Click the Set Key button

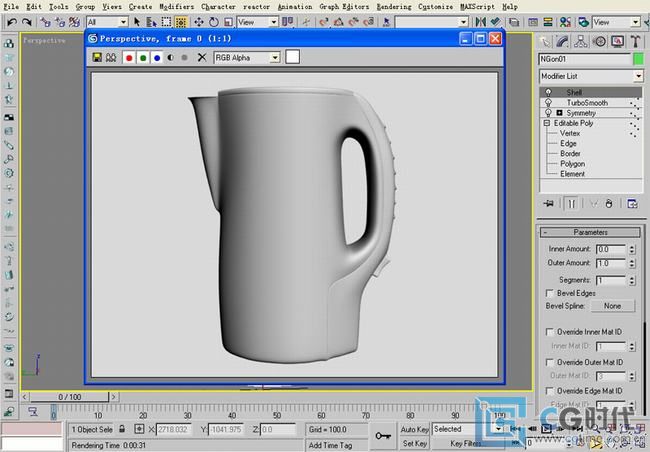[414, 443]
